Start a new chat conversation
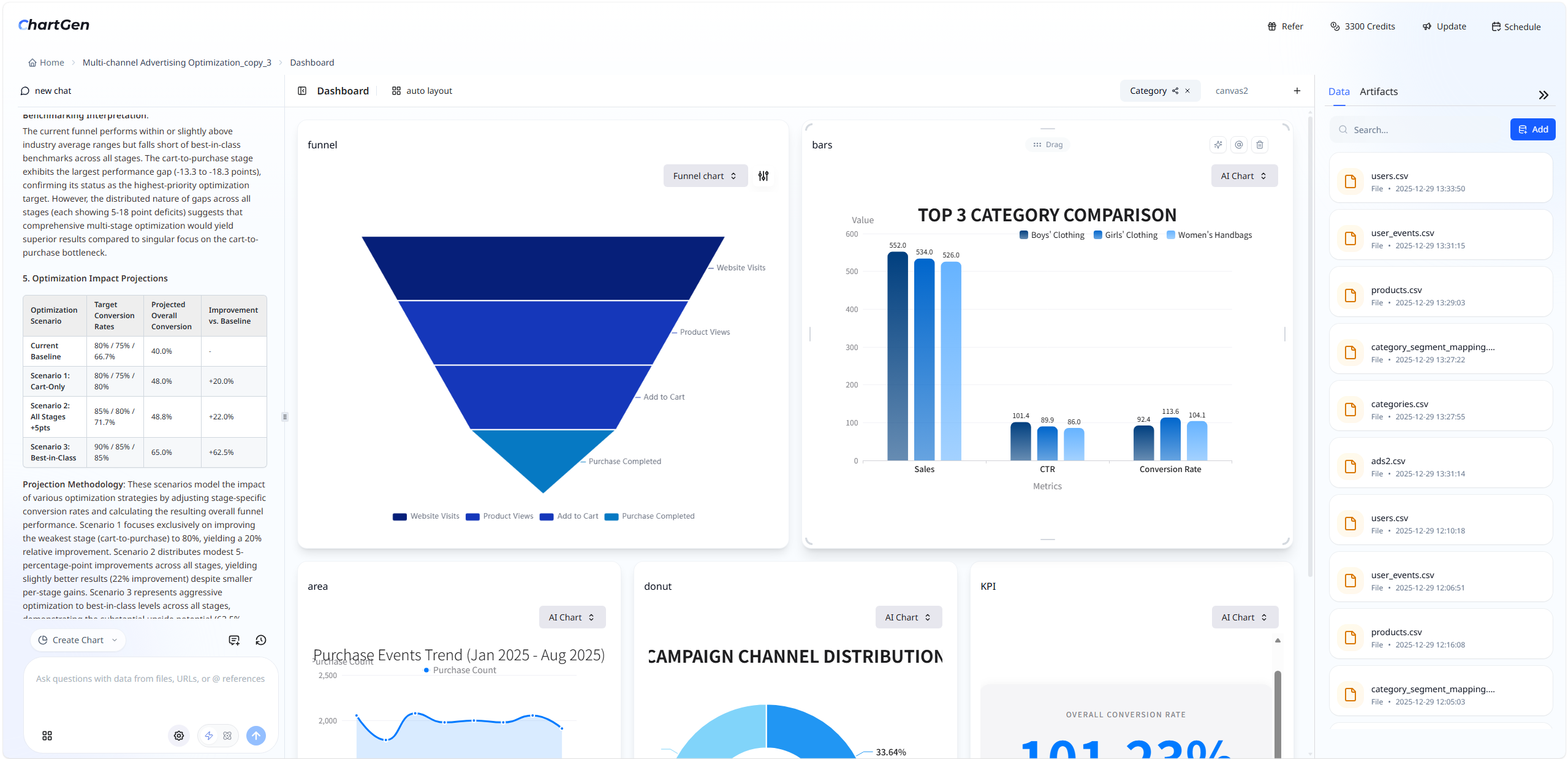This screenshot has height=759, width=1568. (x=46, y=90)
